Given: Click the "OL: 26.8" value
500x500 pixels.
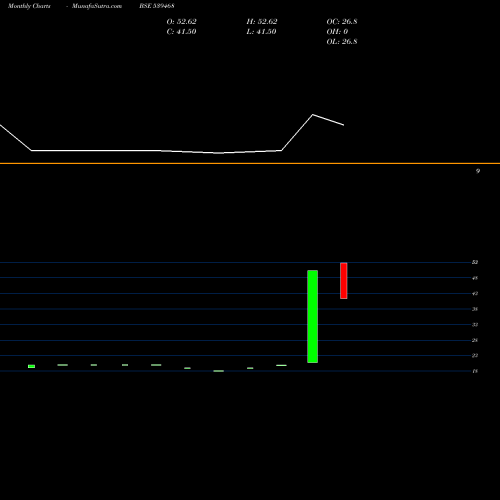Looking at the screenshot, I should (x=342, y=42).
